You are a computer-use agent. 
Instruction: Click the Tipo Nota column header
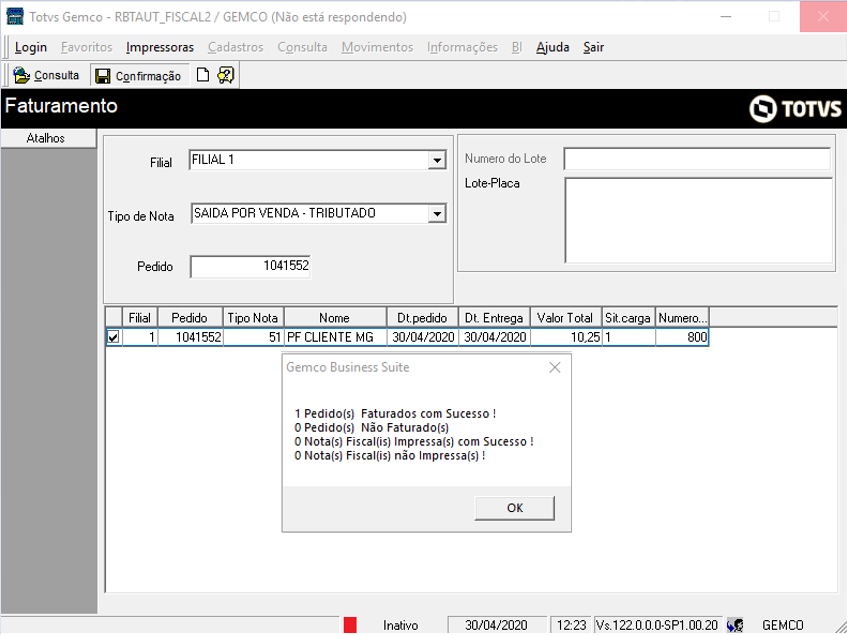click(x=253, y=318)
